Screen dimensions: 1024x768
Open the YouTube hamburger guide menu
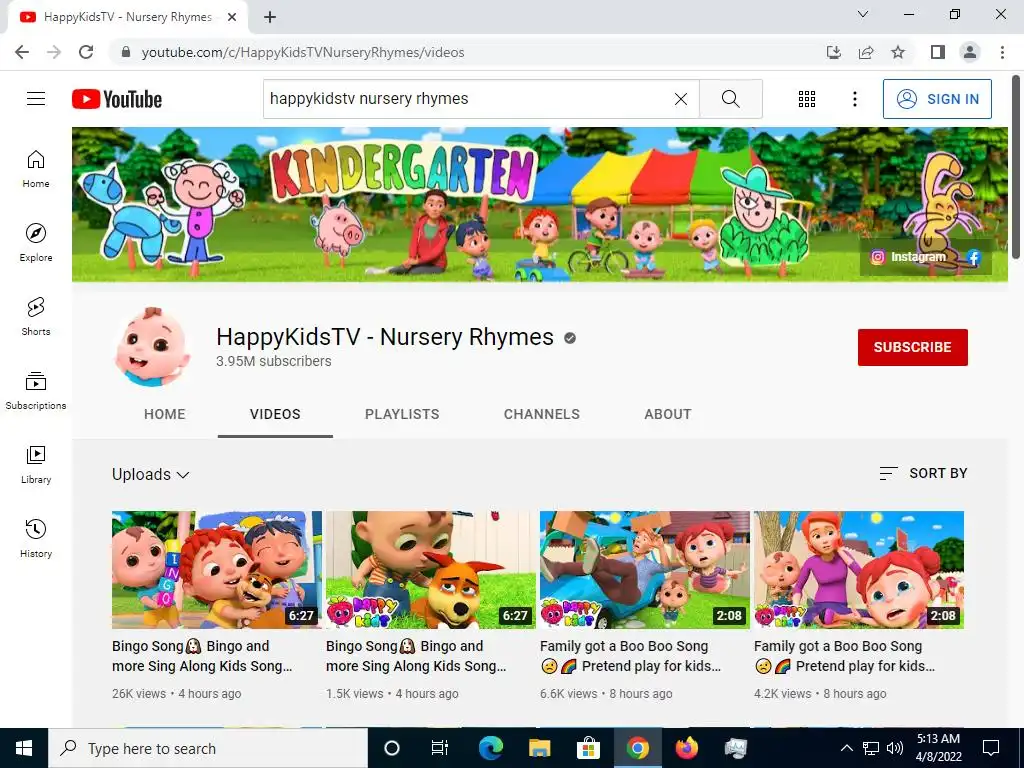click(x=36, y=99)
